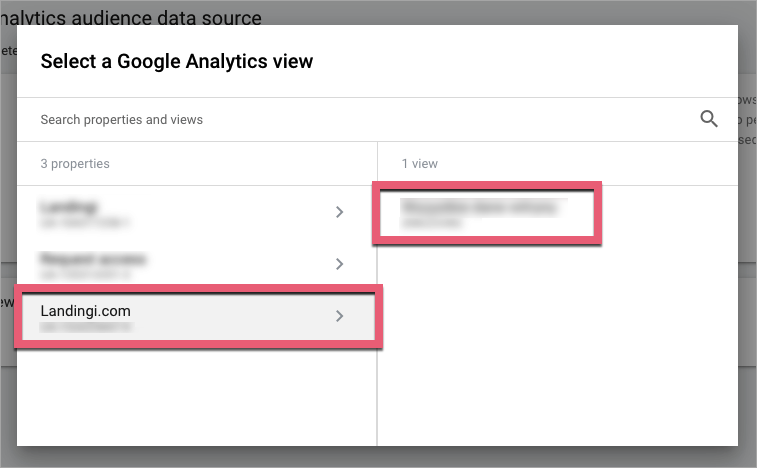The height and width of the screenshot is (468, 757).
Task: Click the '3 properties' column header
Action: coord(75,163)
